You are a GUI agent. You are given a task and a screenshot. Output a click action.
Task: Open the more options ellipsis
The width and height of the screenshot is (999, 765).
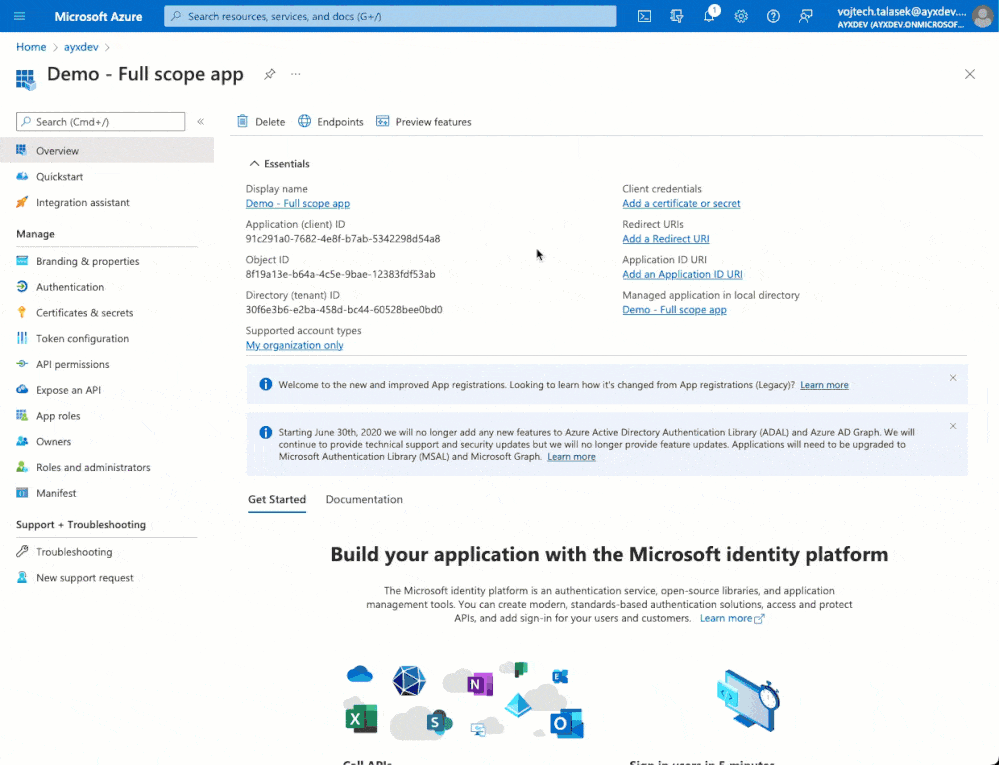point(296,75)
